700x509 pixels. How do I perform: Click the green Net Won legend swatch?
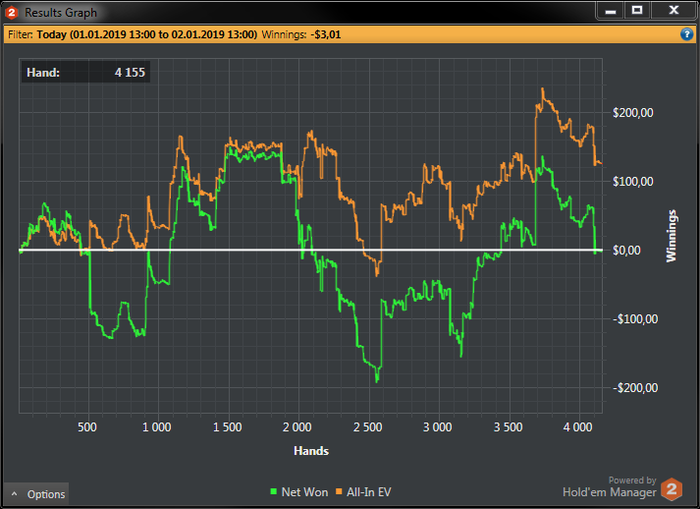274,492
